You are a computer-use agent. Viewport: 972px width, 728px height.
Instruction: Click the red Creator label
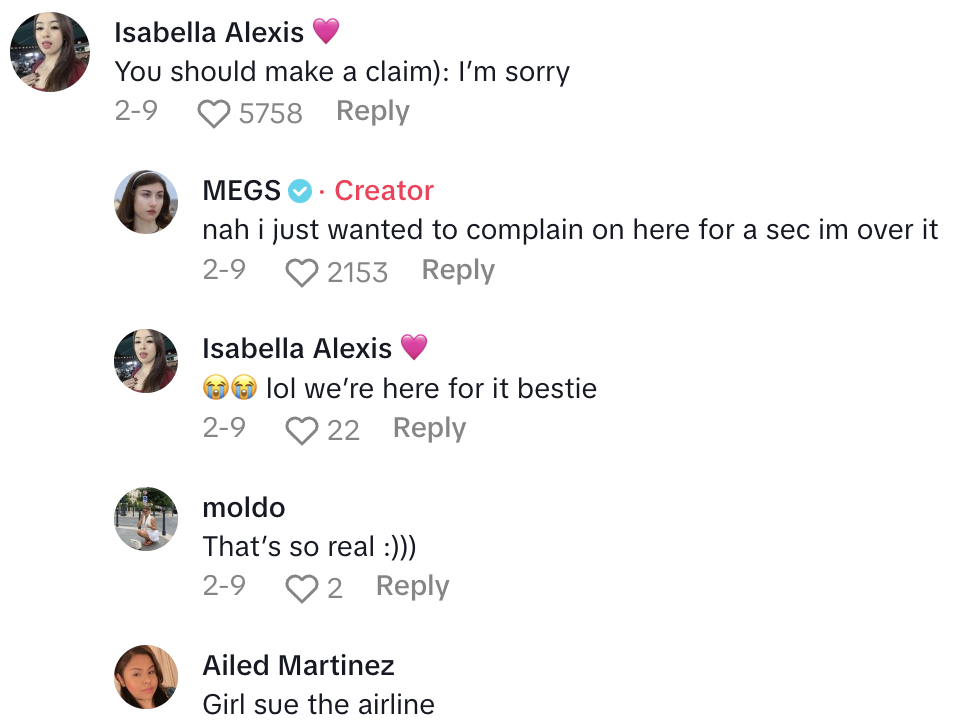pos(384,190)
